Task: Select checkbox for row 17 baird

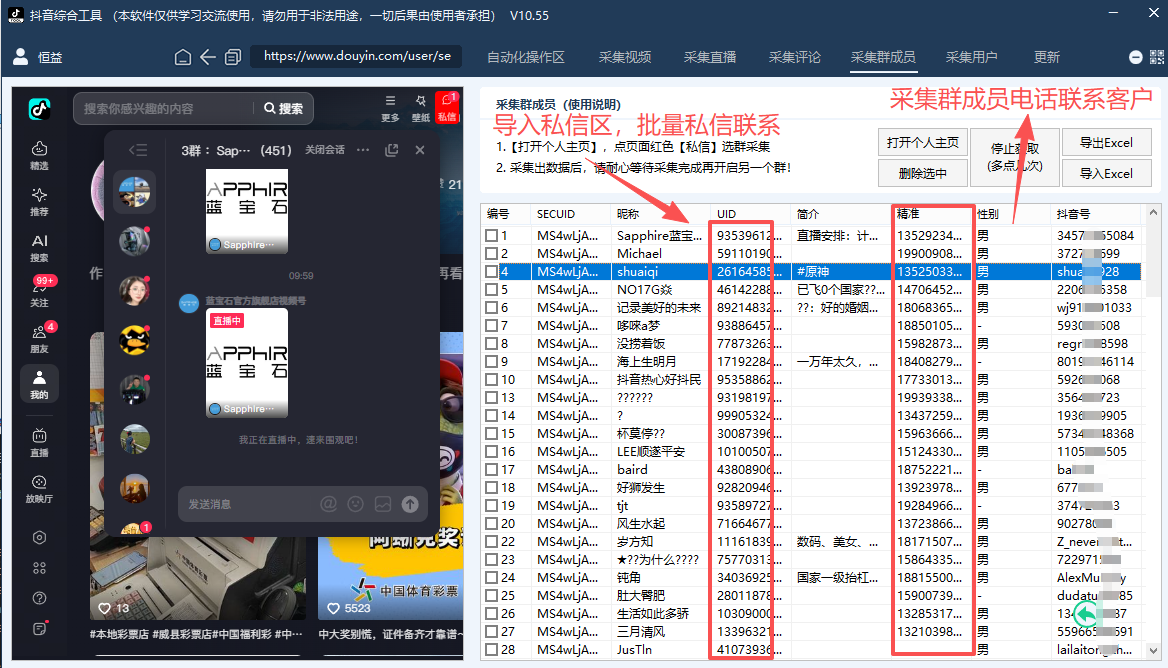Action: (491, 470)
